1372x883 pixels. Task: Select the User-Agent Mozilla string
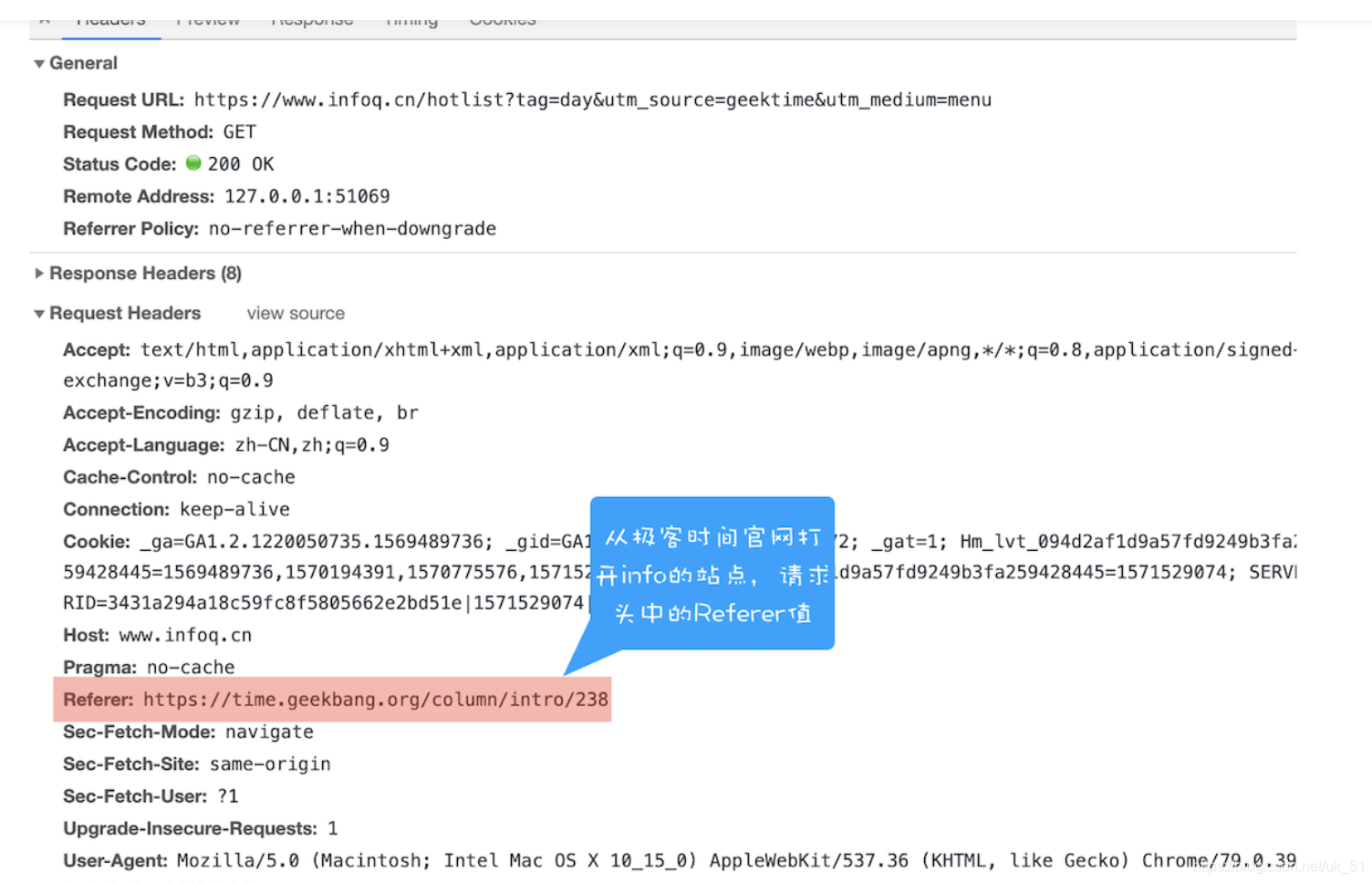[736, 861]
